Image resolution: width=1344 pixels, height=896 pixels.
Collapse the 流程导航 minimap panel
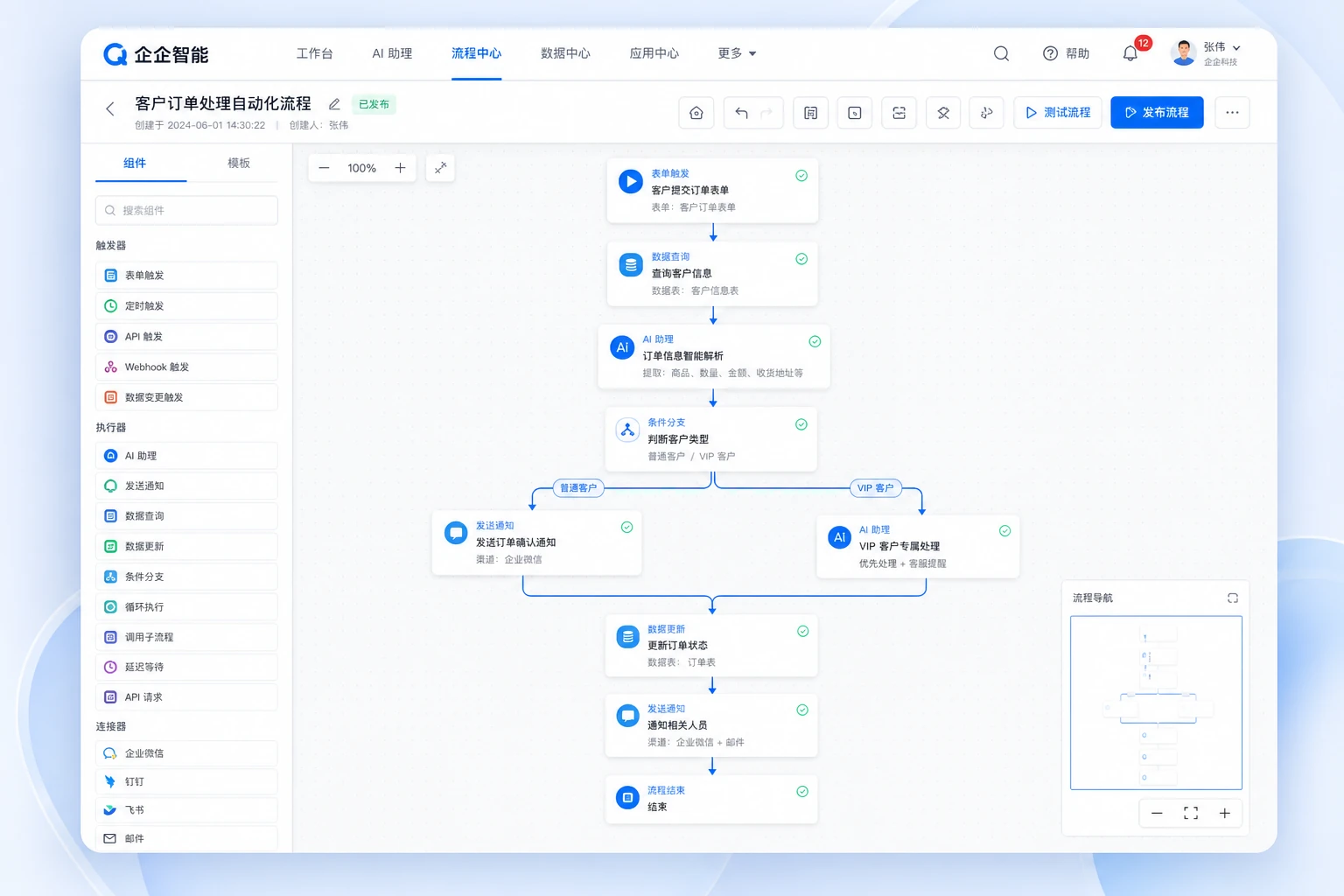coord(1232,598)
